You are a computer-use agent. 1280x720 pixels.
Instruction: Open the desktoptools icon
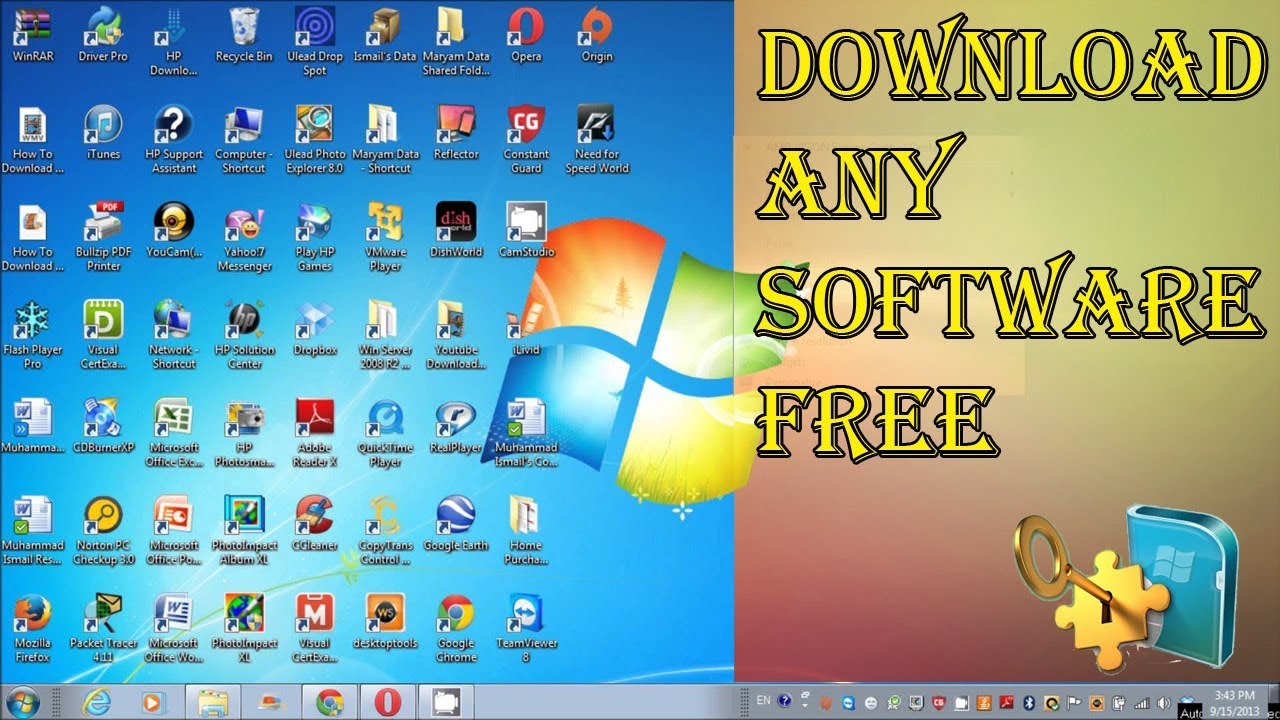[385, 622]
